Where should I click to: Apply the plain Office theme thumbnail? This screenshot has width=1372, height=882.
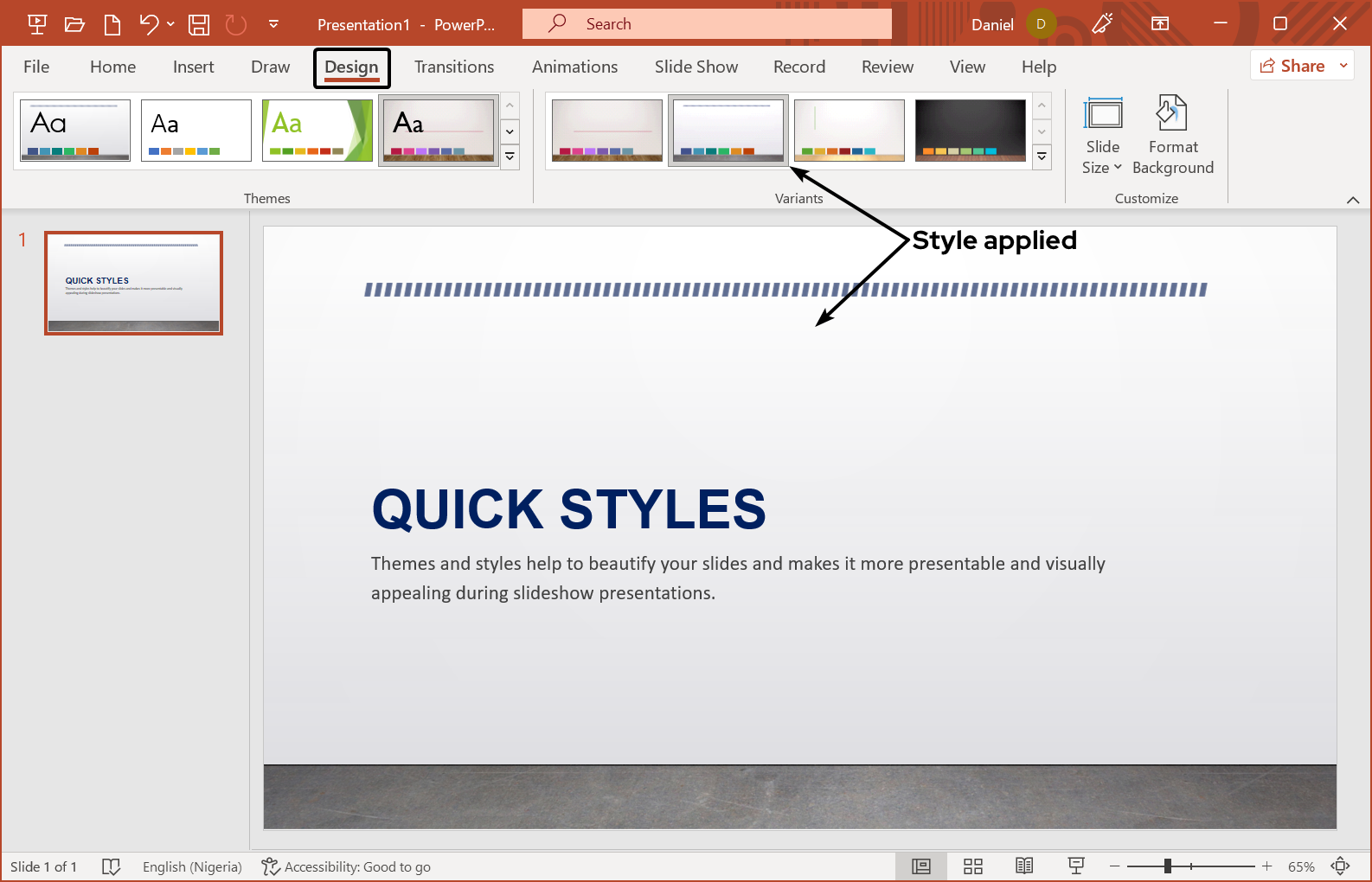[196, 131]
